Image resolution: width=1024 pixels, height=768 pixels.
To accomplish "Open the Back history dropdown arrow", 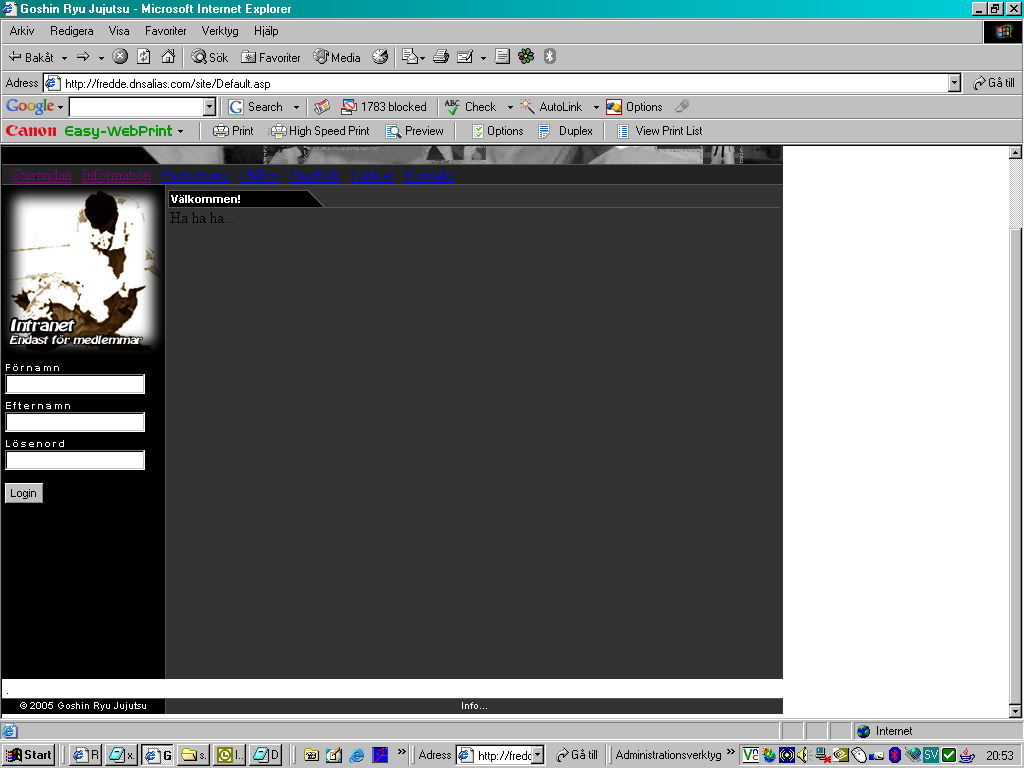I will pos(64,58).
